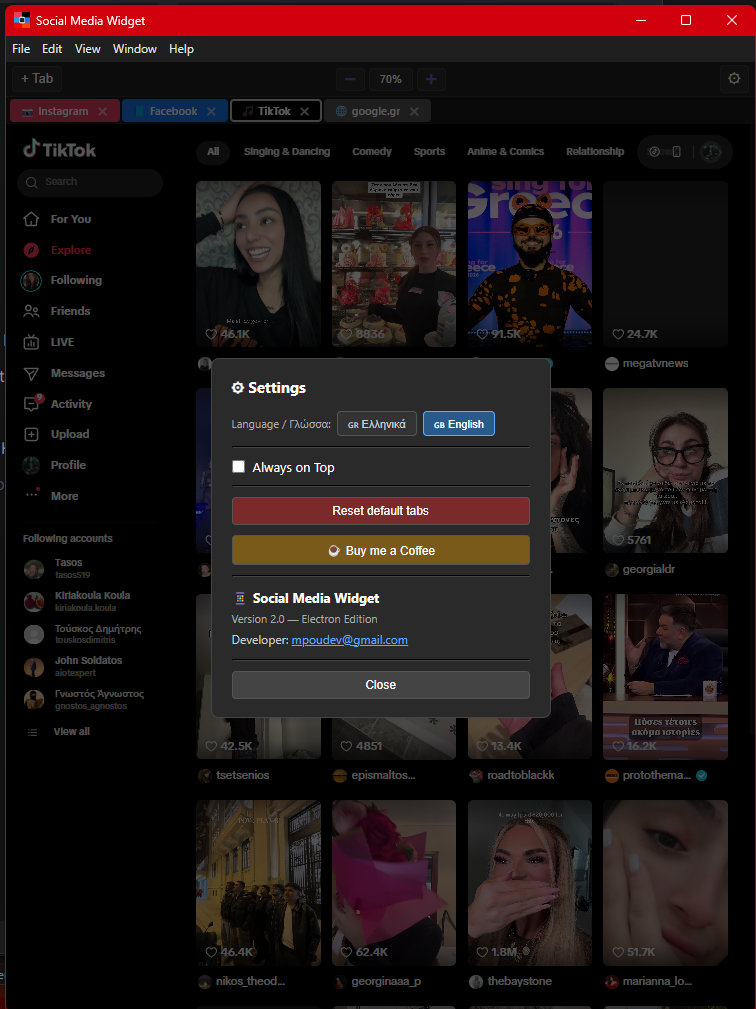Open the Profile avatar in the sidebar
This screenshot has height=1009, width=756.
31,465
